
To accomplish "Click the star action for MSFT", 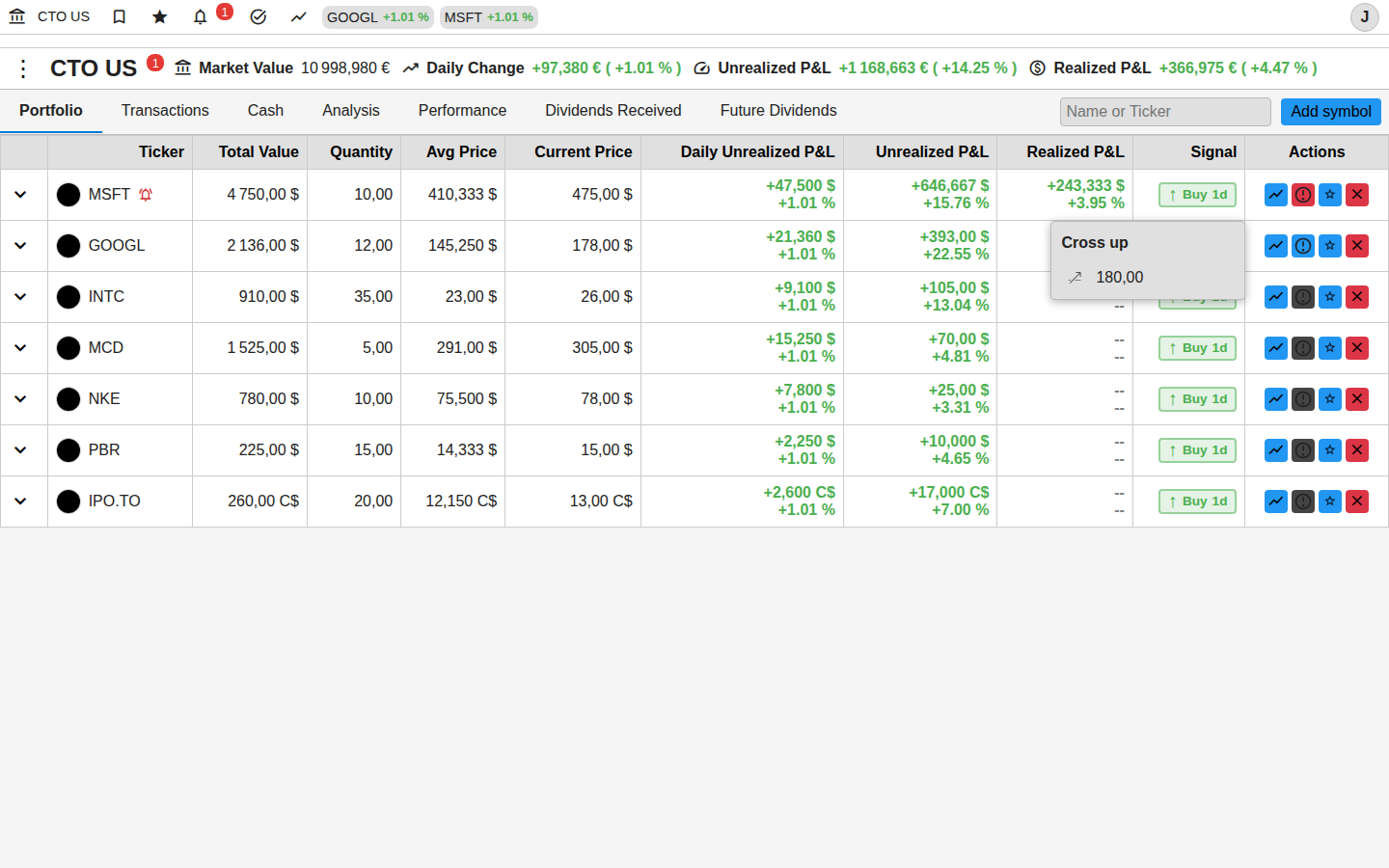I will (1330, 195).
